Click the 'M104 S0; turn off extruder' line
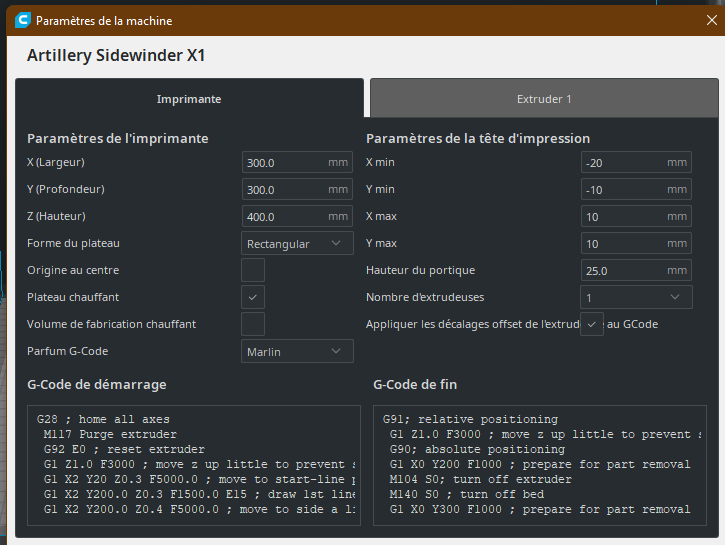 coord(481,479)
